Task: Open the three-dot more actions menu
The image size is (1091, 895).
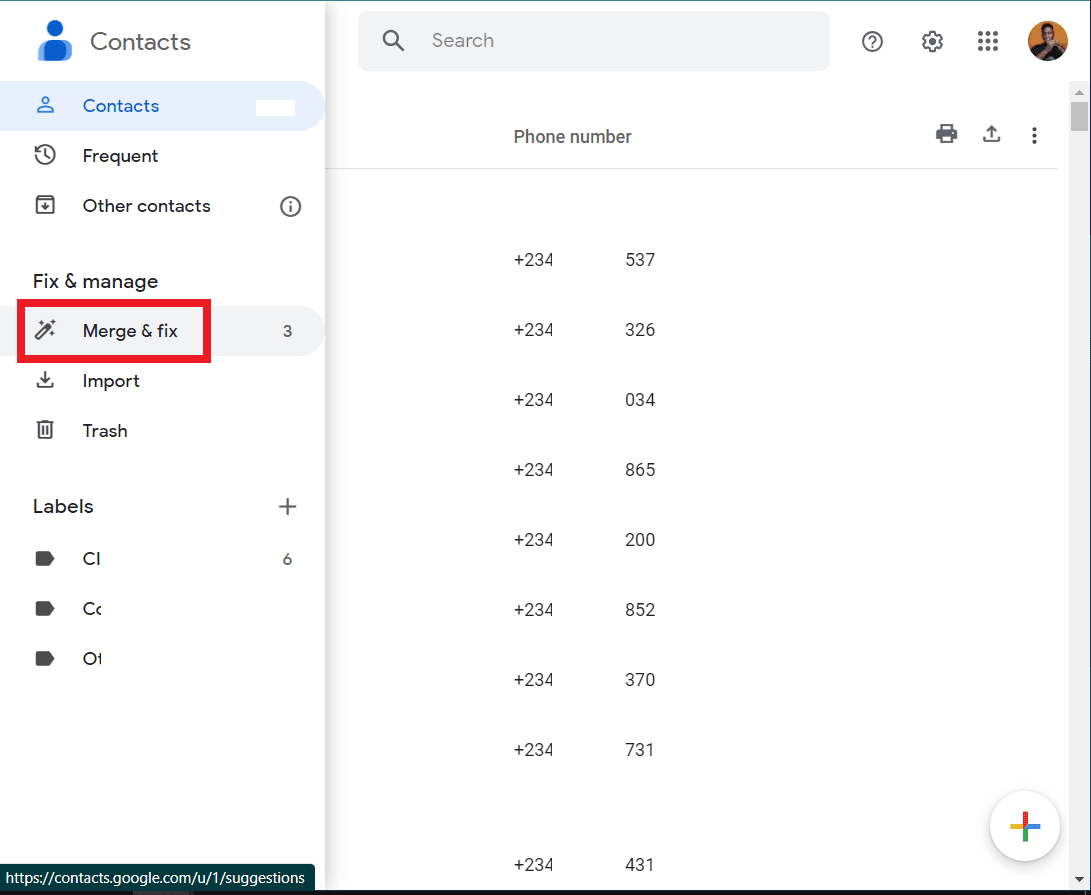Action: click(1034, 135)
